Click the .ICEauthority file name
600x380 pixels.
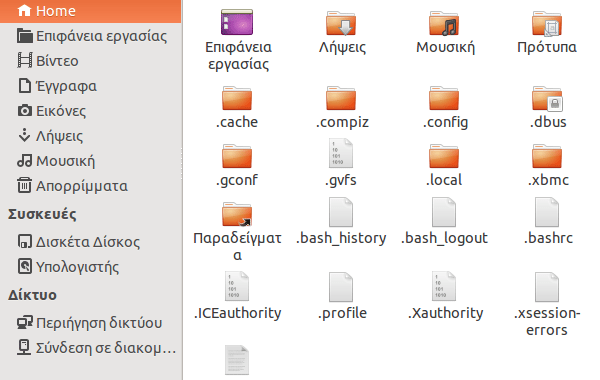237,313
